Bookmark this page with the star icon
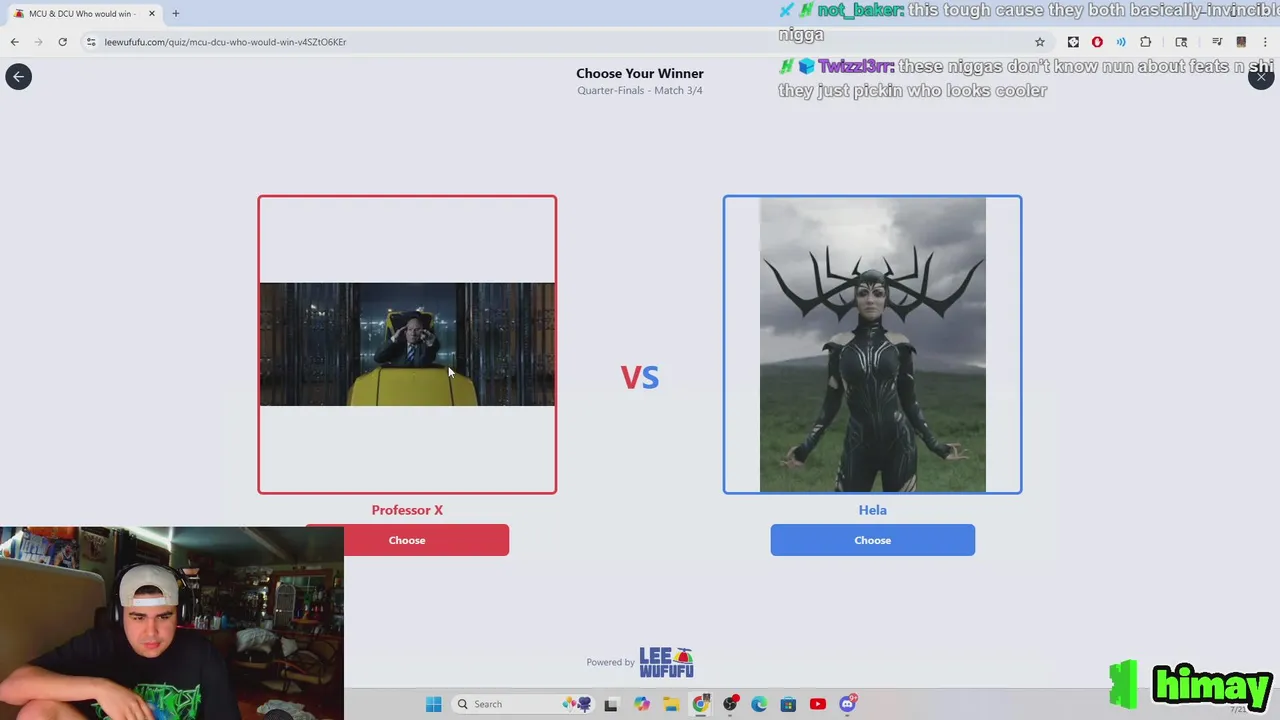This screenshot has width=1280, height=720. tap(1040, 42)
